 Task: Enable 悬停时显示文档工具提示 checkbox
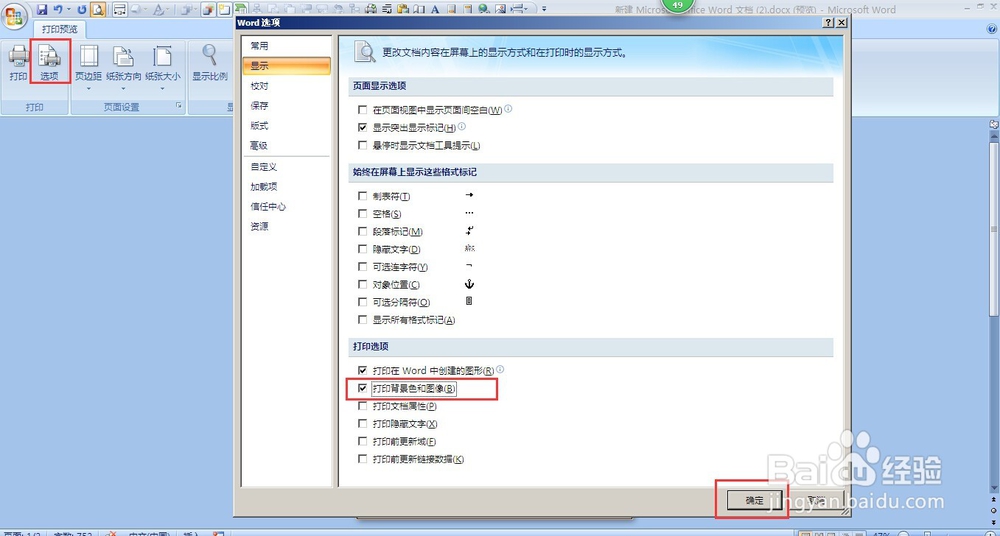(x=362, y=145)
